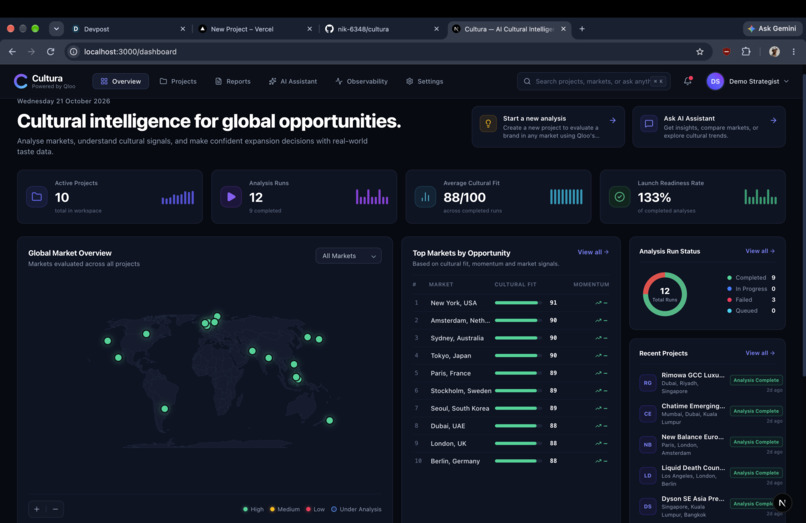Click the Berlin, Germany cultural fit bar
This screenshot has width=806, height=523.
(518, 461)
